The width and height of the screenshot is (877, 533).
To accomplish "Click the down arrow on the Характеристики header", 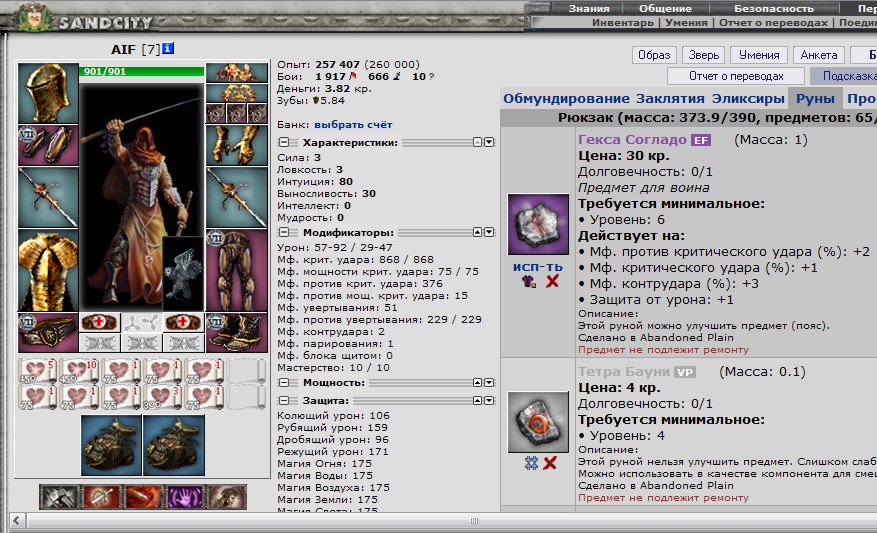I will (x=489, y=142).
